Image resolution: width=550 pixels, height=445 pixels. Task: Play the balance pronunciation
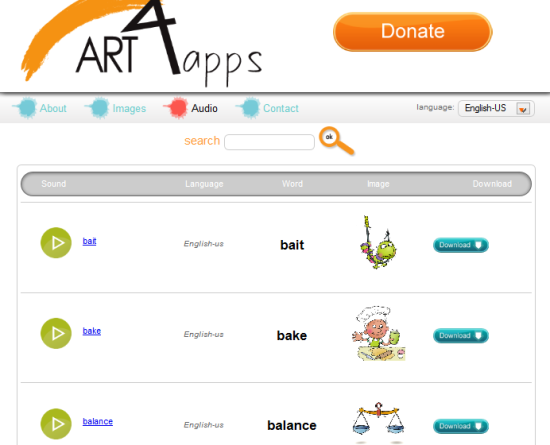[56, 424]
